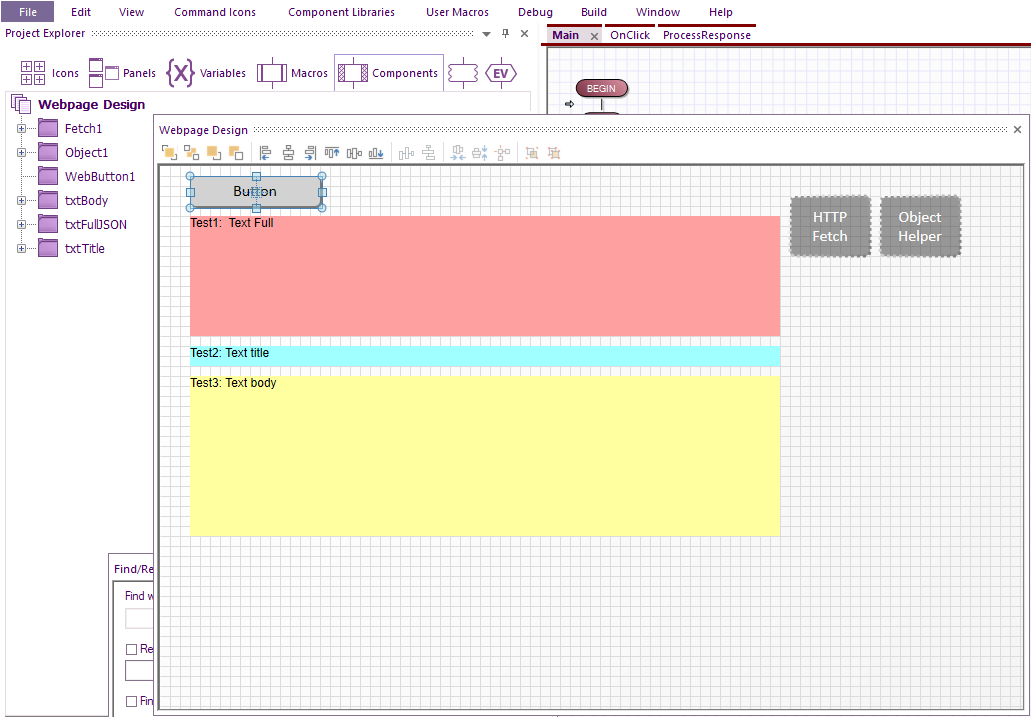Select the HTTP Fetch component block
This screenshot has height=717, width=1031.
click(x=830, y=226)
